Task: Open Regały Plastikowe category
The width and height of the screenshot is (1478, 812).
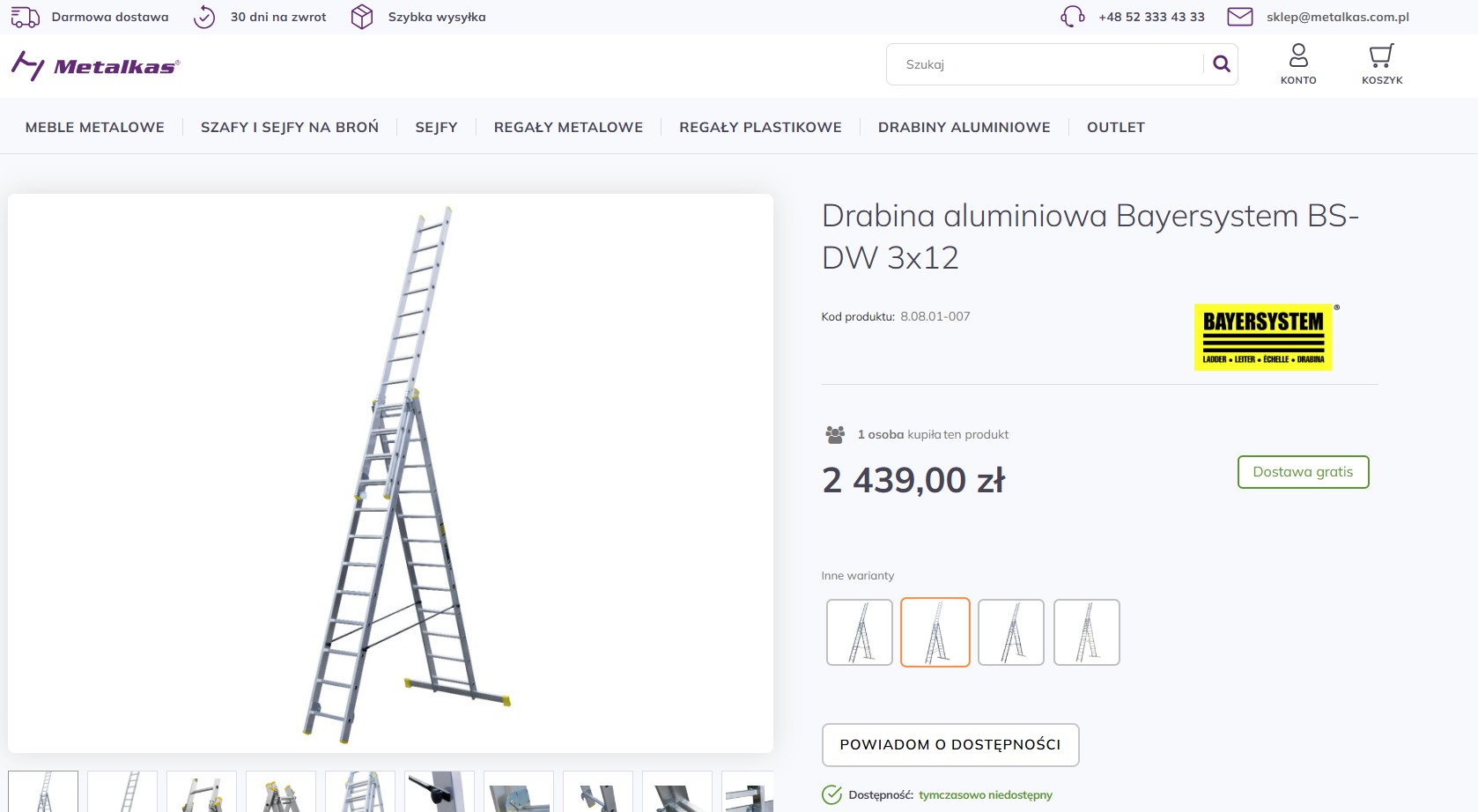Action: (x=761, y=127)
